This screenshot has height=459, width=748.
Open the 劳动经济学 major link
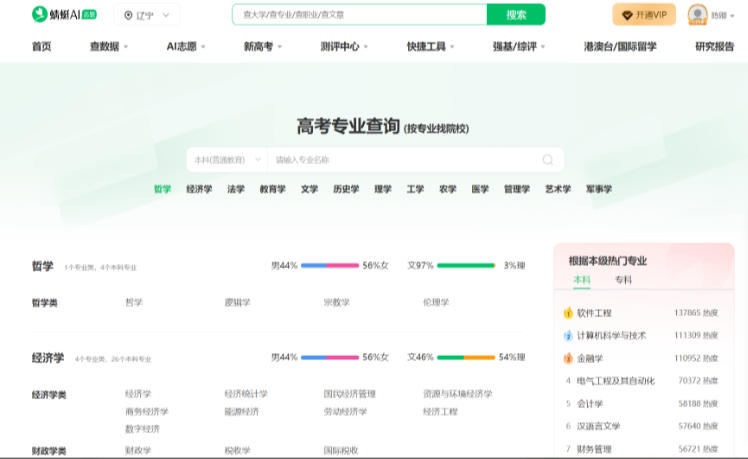tap(345, 411)
